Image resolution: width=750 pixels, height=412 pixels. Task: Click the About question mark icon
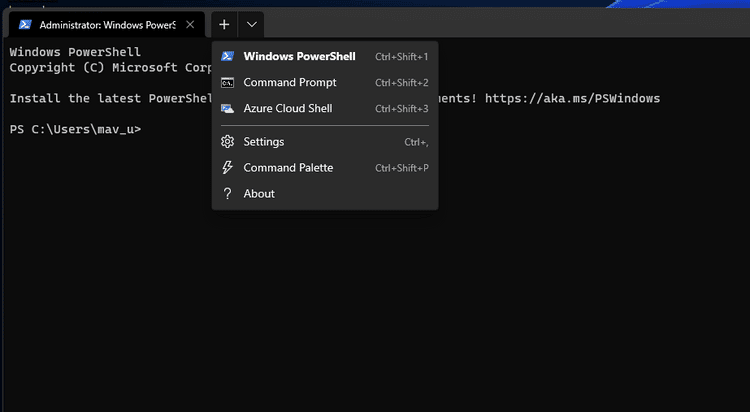click(x=228, y=194)
